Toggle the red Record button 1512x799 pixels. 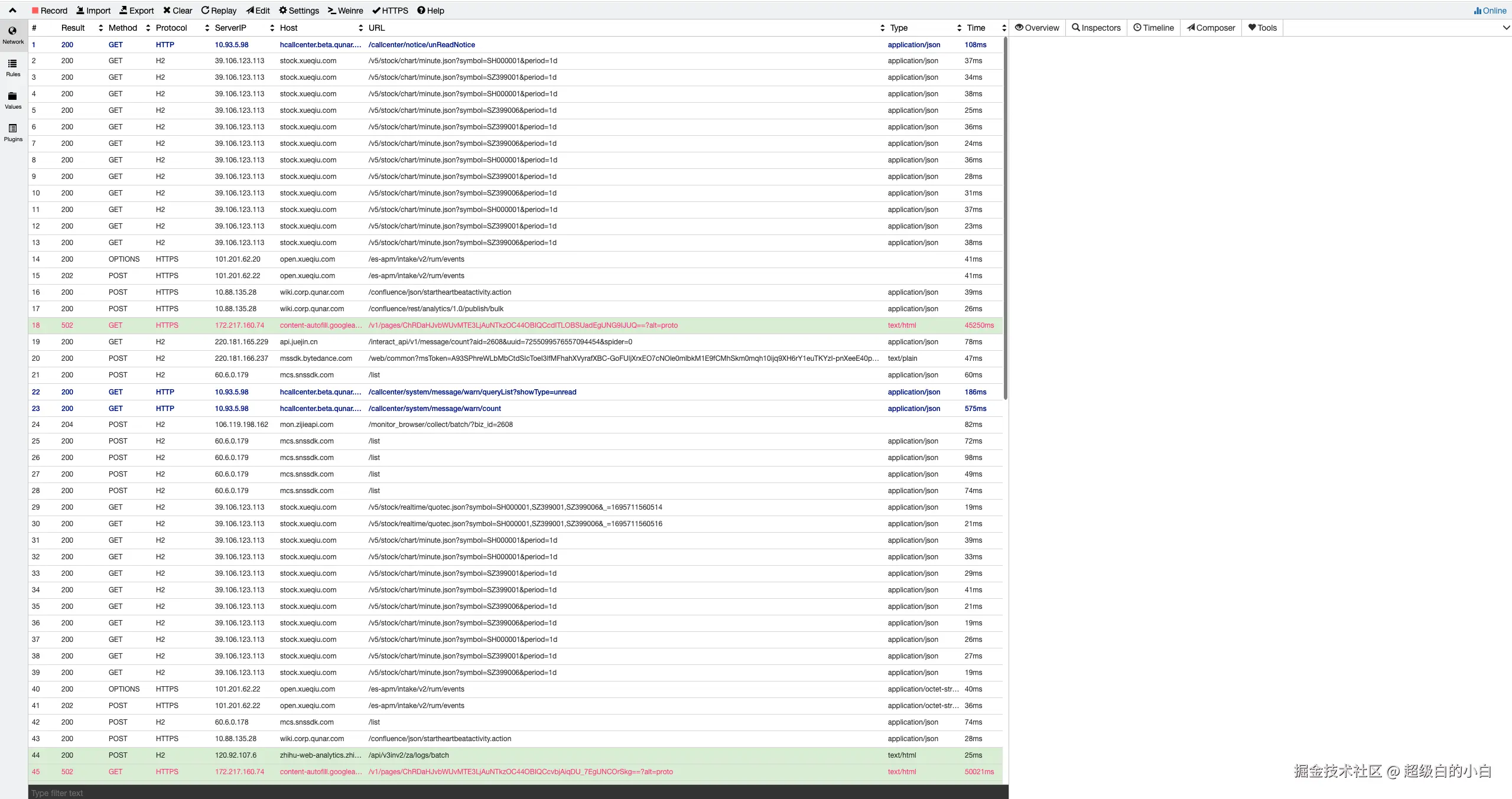point(49,10)
